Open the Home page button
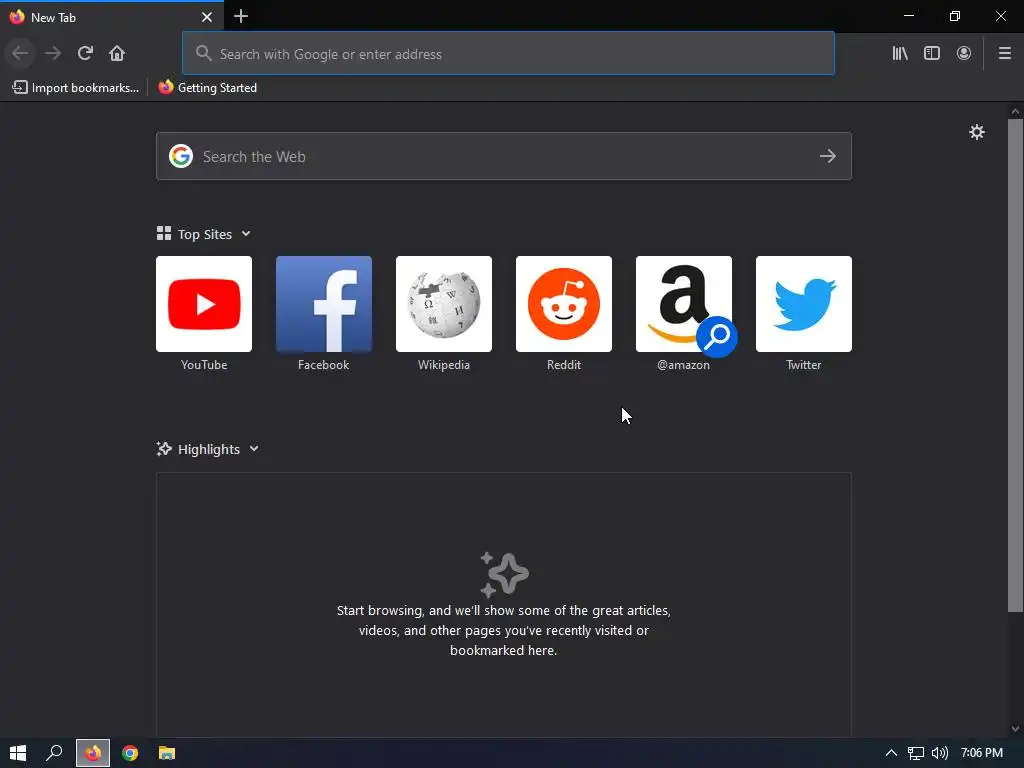The image size is (1024, 768). (117, 53)
